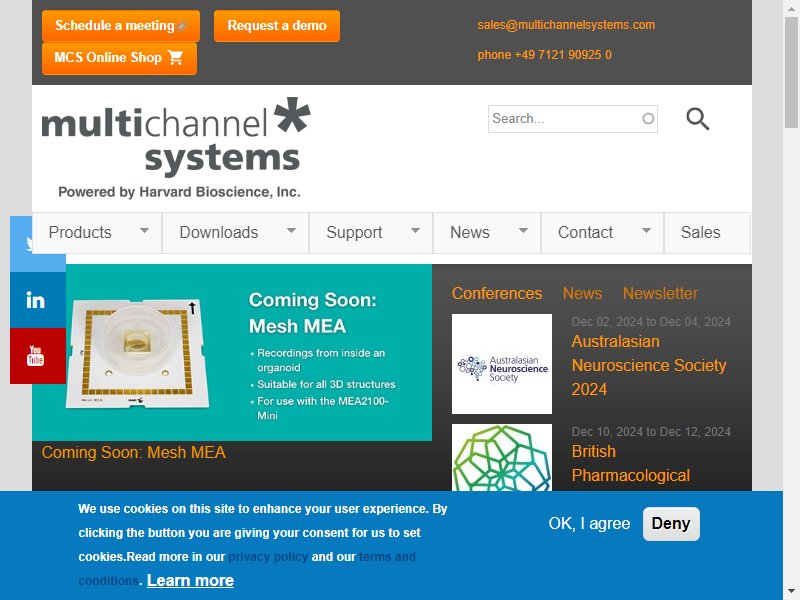
Task: Expand the Contact menu dropdown arrow
Action: (x=646, y=231)
